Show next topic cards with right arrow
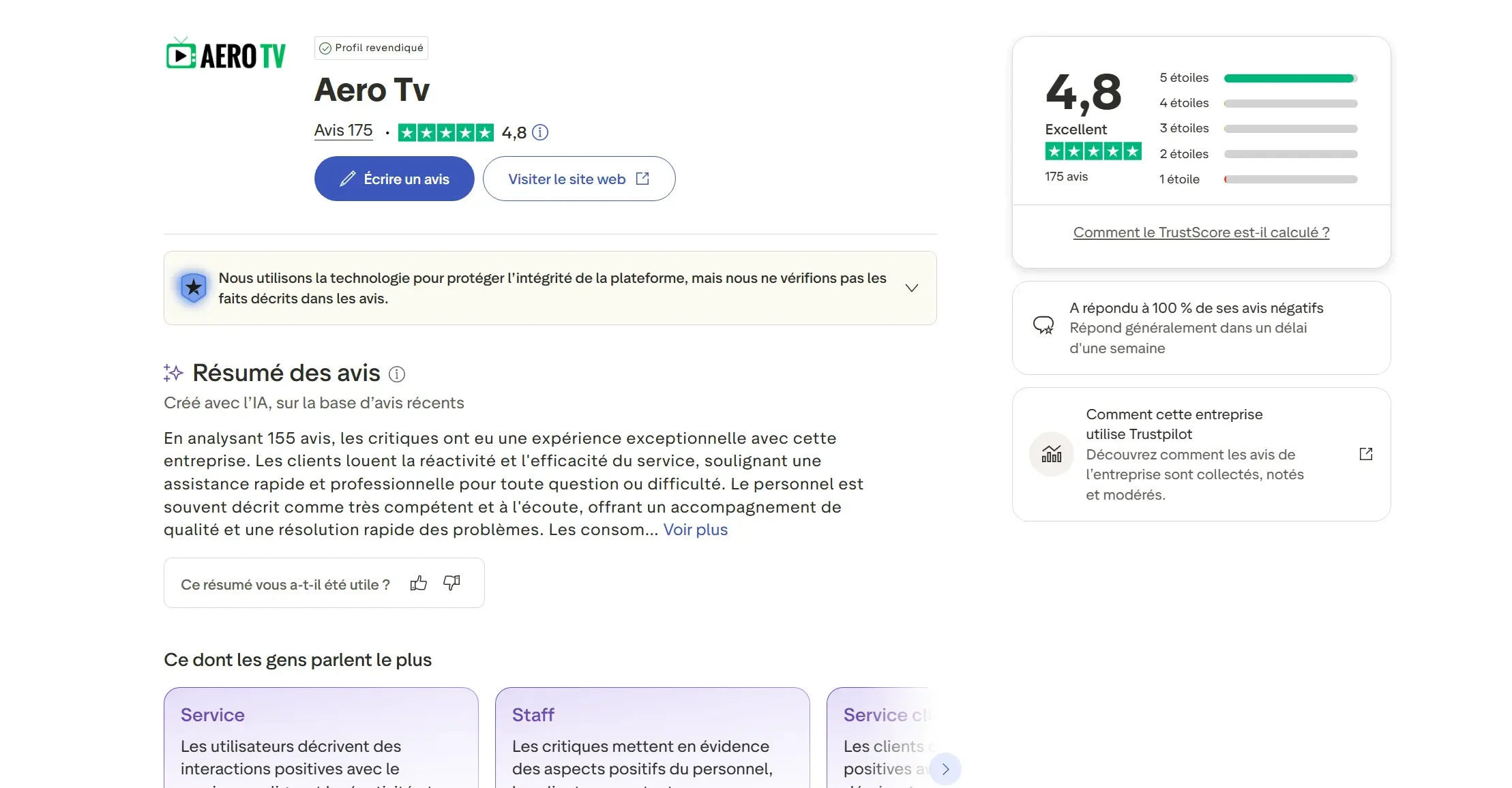This screenshot has height=788, width=1512. (x=945, y=769)
